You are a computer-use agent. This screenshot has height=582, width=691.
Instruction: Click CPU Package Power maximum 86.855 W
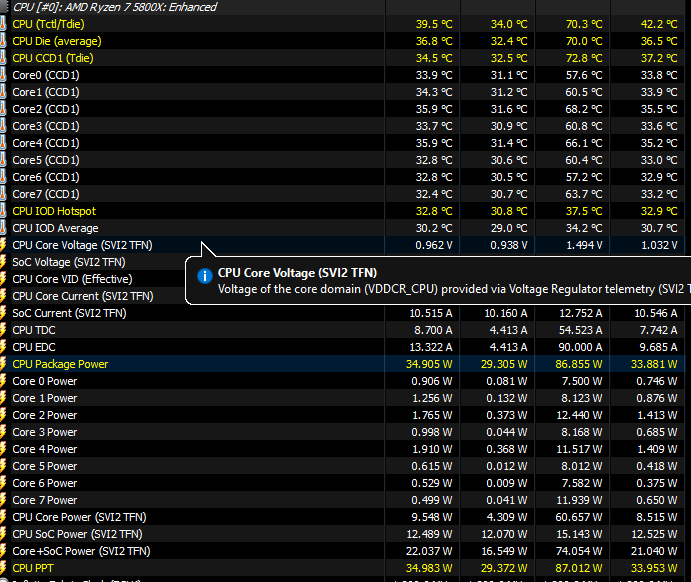pos(579,364)
